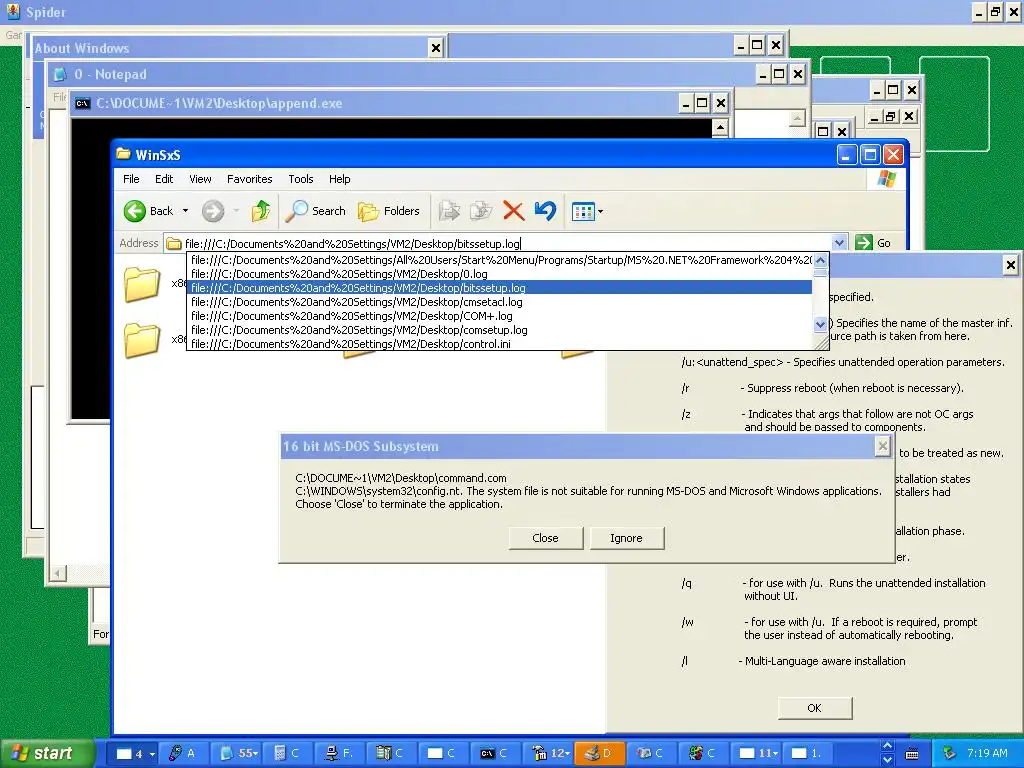This screenshot has width=1024, height=768.
Task: Select the cmsetacl.log address suggestion
Action: click(x=500, y=302)
